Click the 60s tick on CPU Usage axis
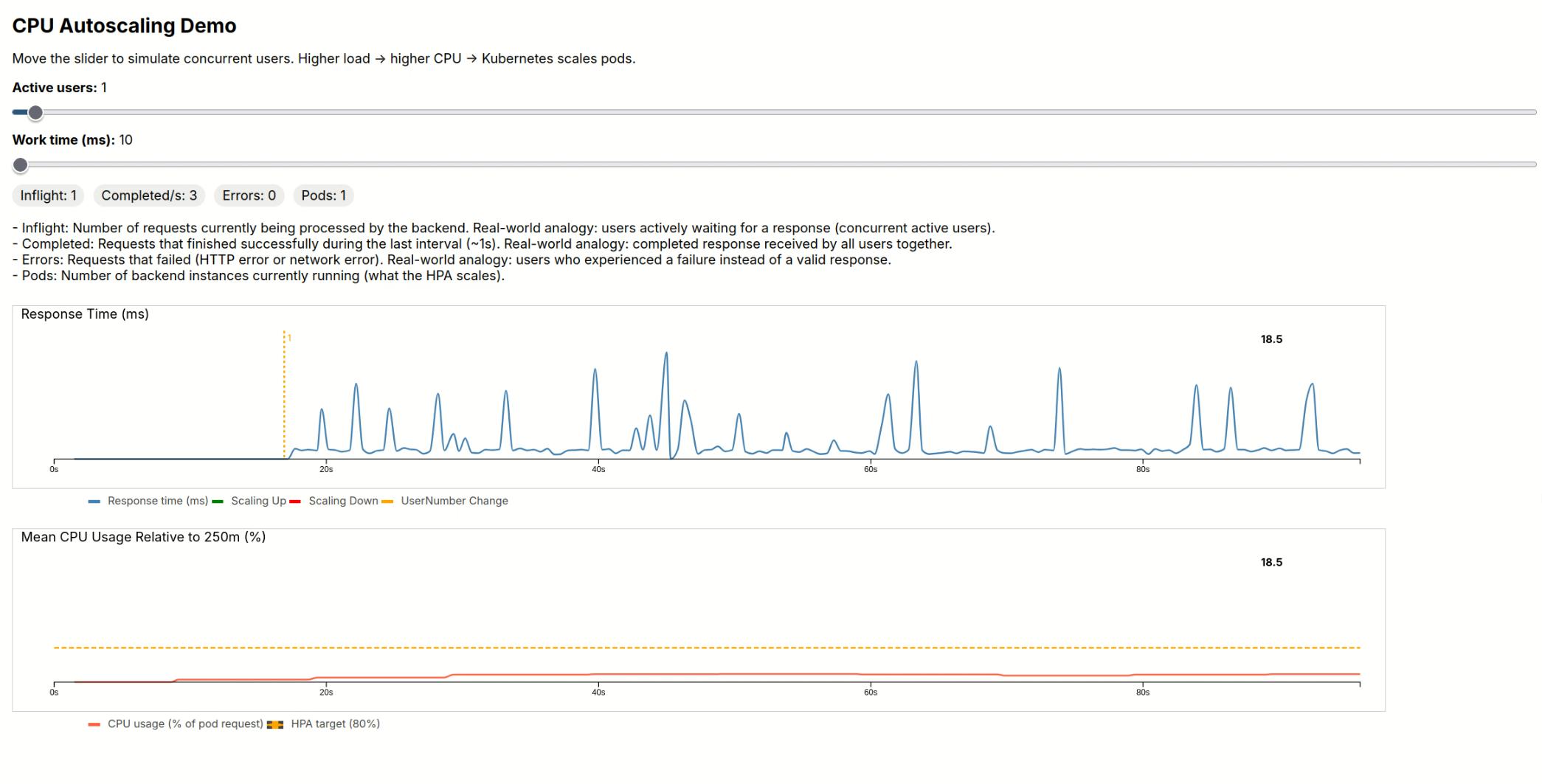 pos(871,692)
